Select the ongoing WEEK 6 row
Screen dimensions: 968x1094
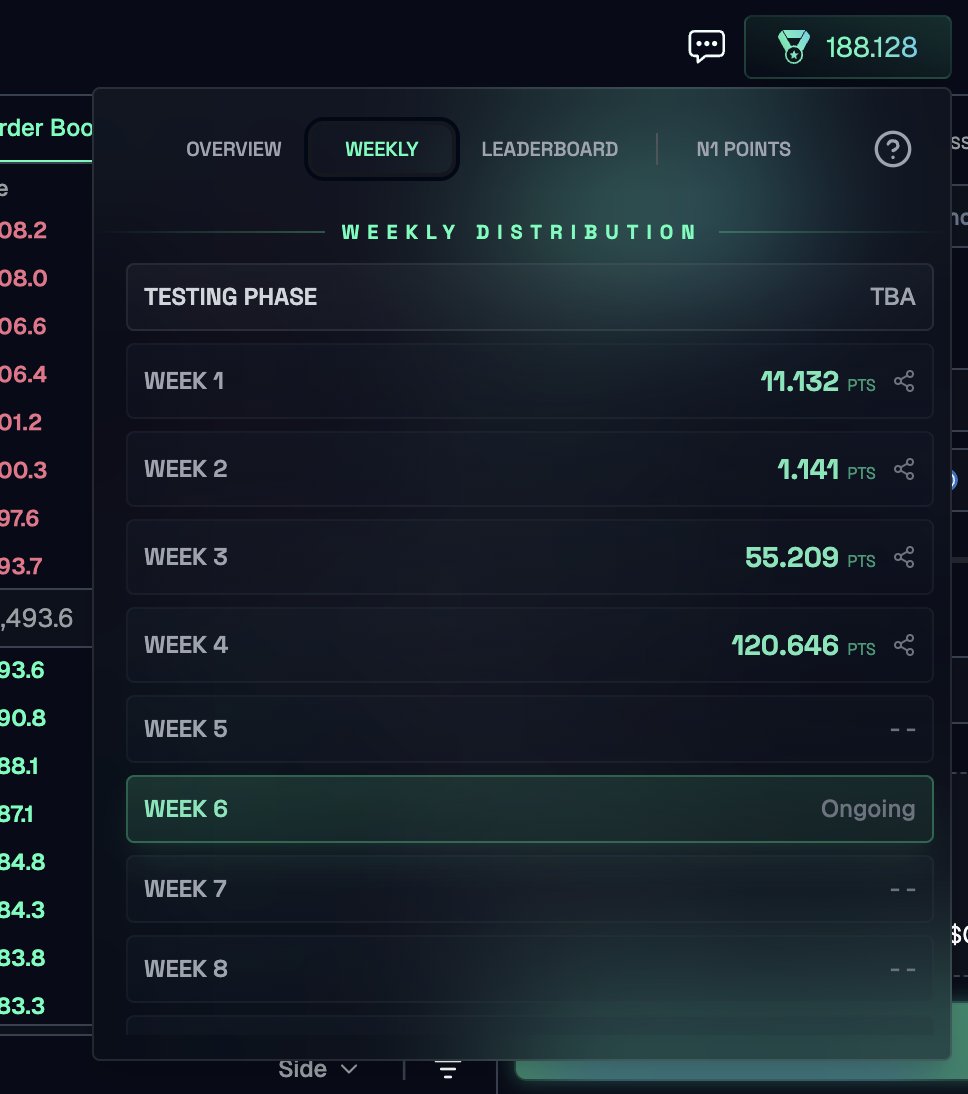tap(530, 809)
